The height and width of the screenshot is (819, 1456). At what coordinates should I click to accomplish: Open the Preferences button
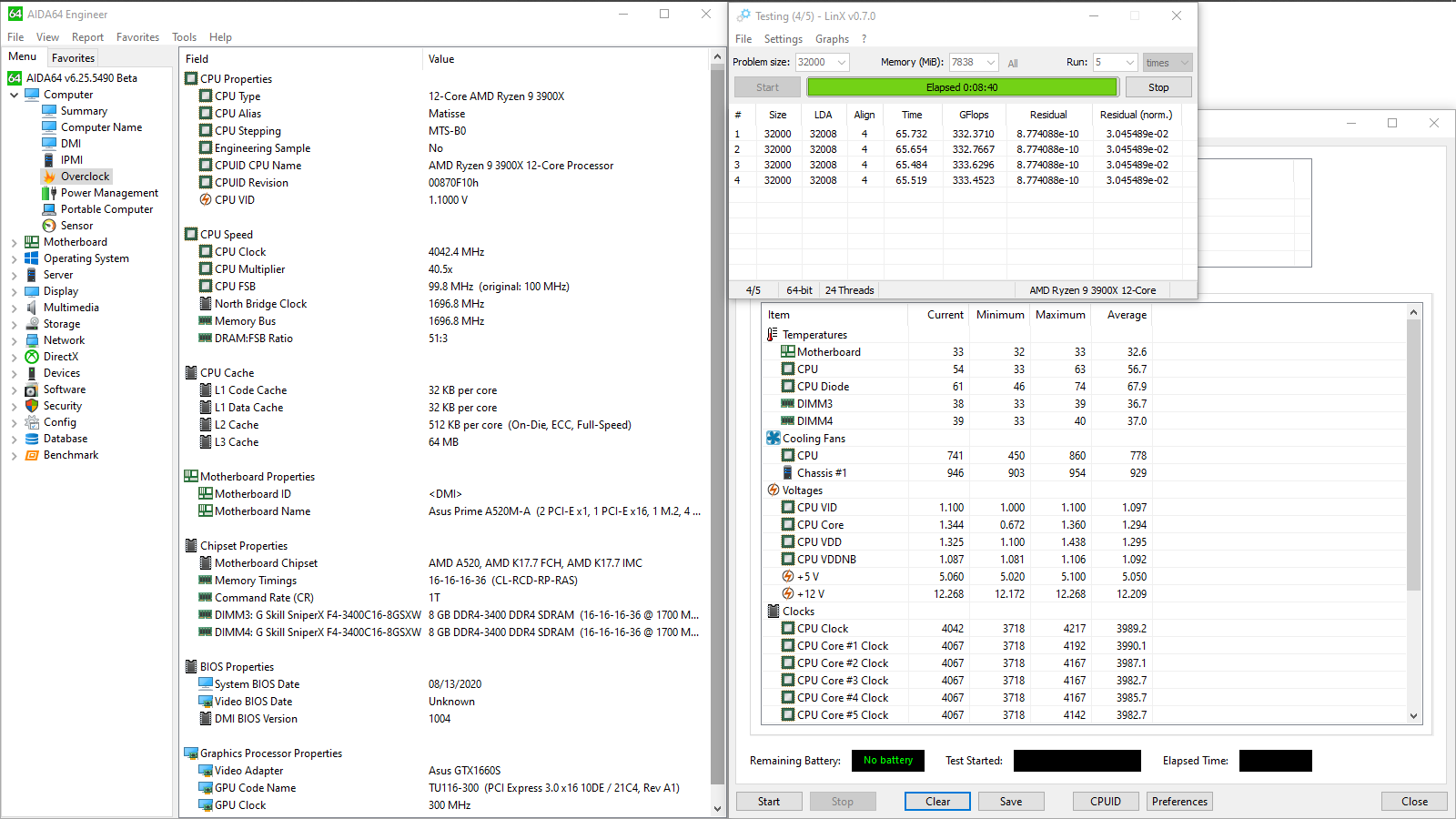click(x=1179, y=802)
